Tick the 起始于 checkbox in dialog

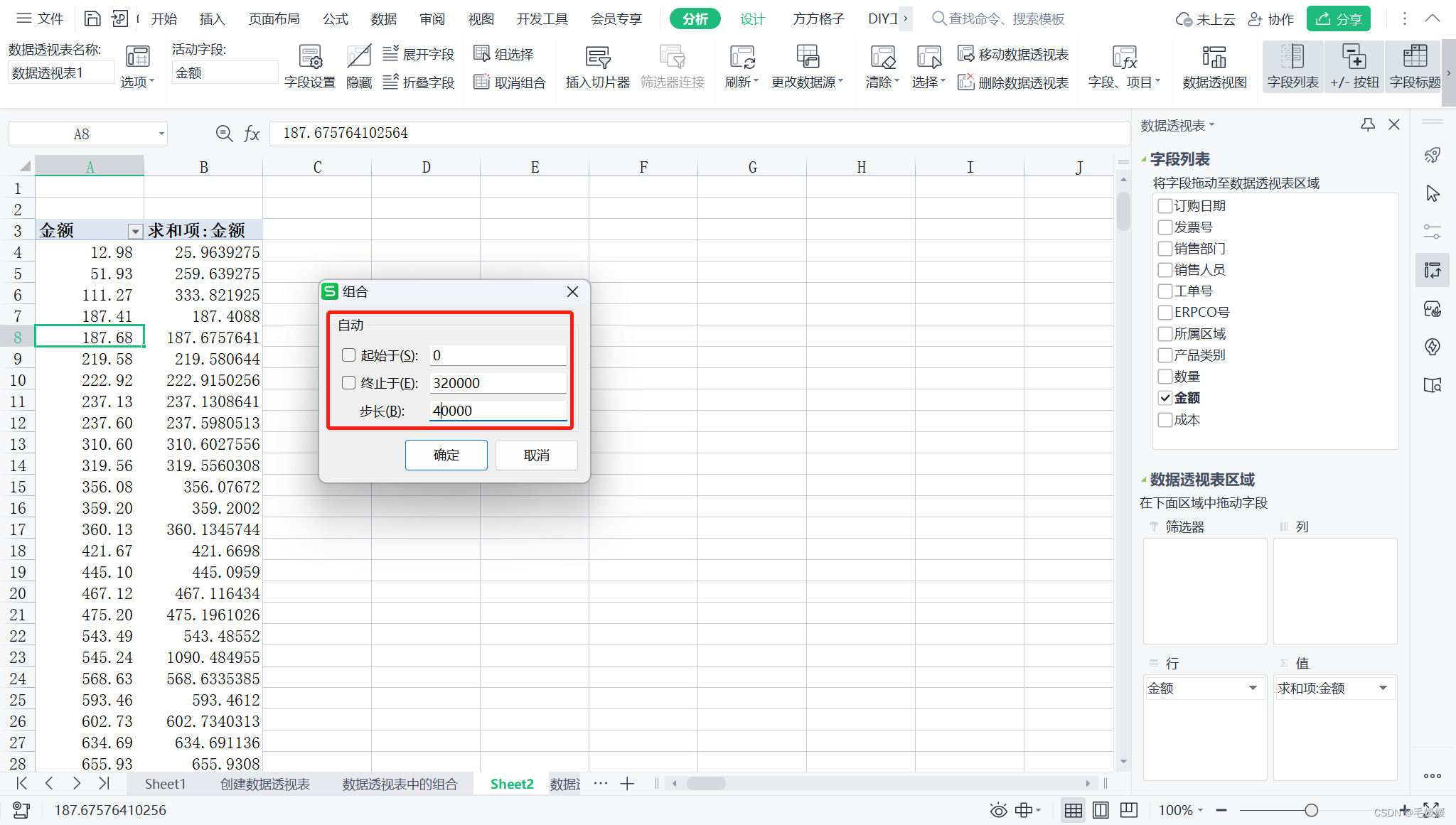pyautogui.click(x=348, y=355)
